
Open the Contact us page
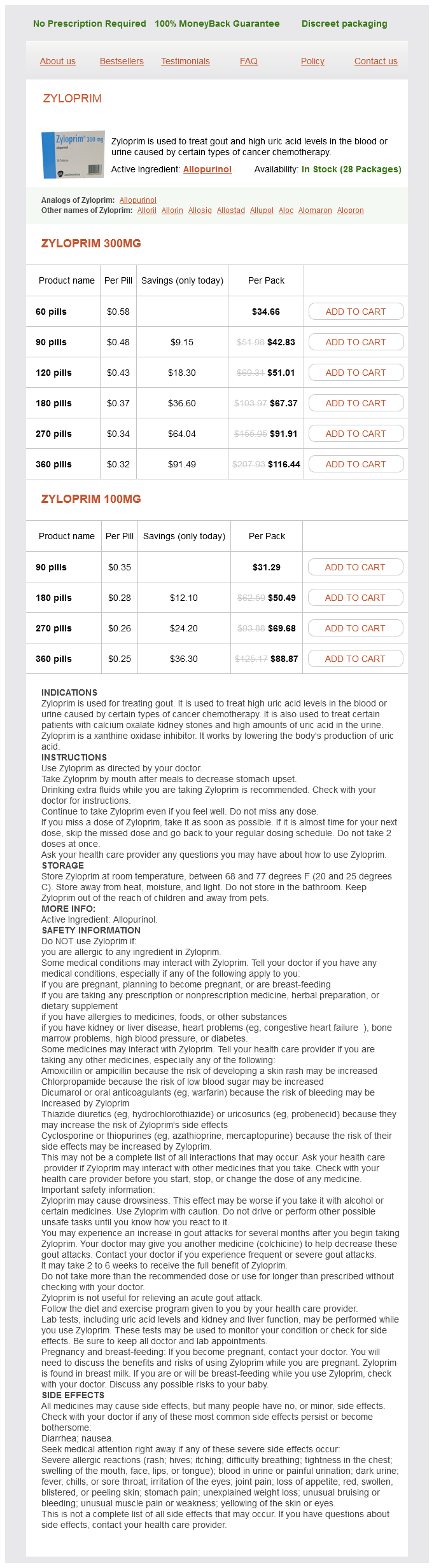click(376, 61)
